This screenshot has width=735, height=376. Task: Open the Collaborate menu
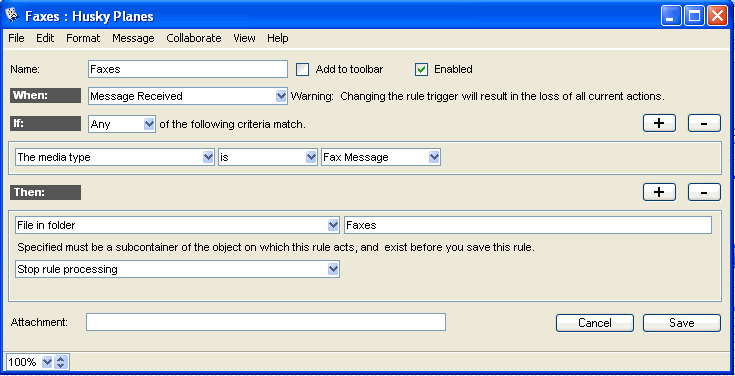pos(194,38)
